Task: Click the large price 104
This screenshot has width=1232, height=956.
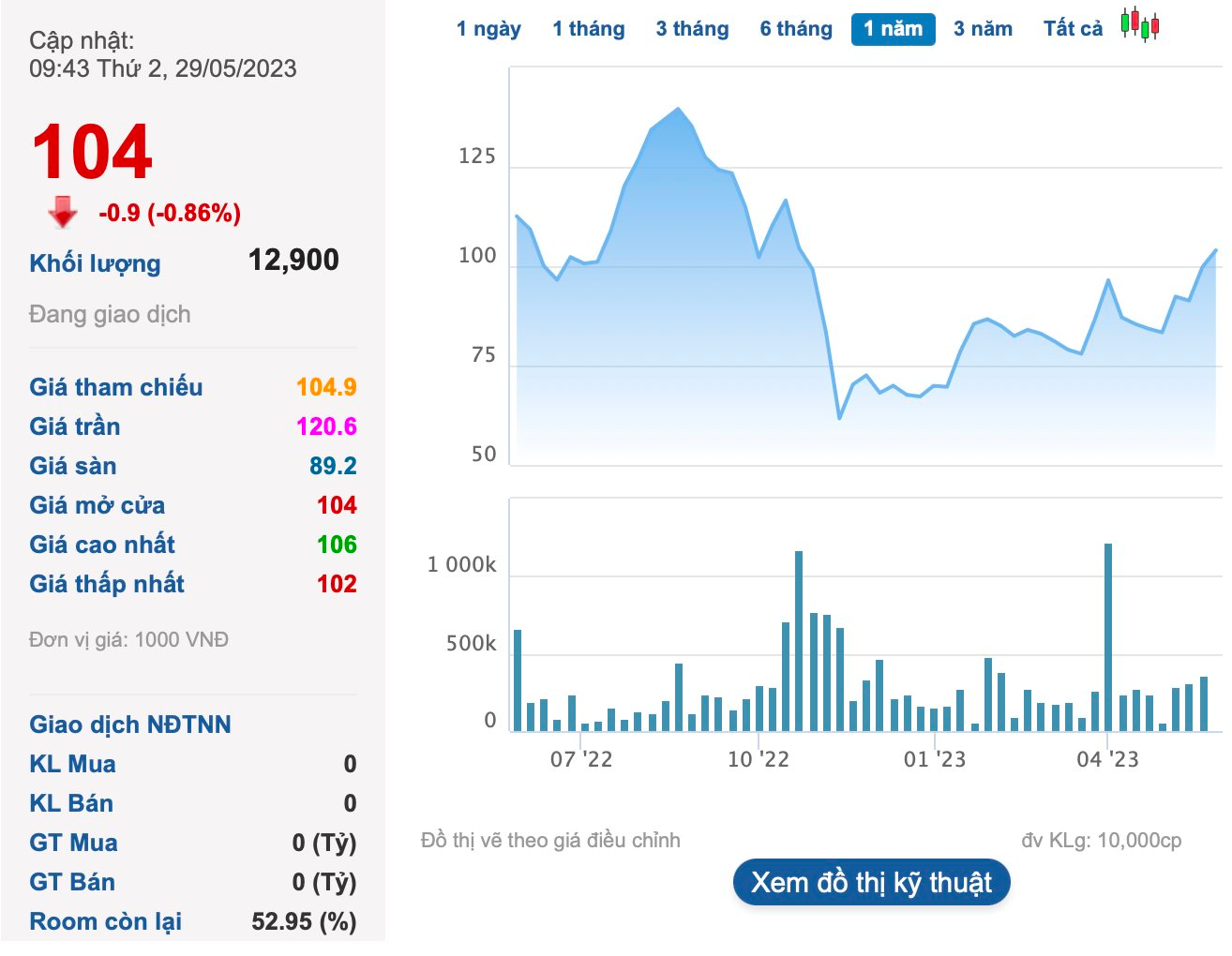Action: (x=92, y=152)
